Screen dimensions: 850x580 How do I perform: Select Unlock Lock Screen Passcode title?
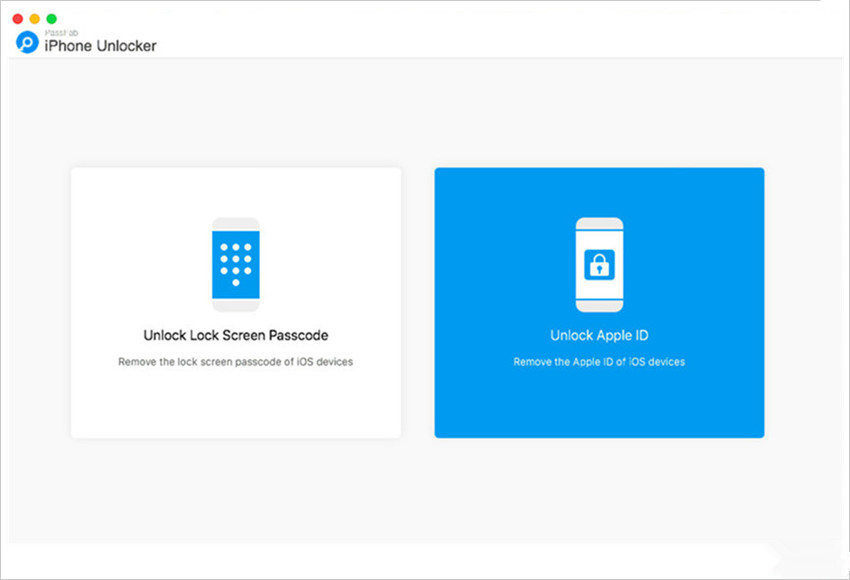236,336
